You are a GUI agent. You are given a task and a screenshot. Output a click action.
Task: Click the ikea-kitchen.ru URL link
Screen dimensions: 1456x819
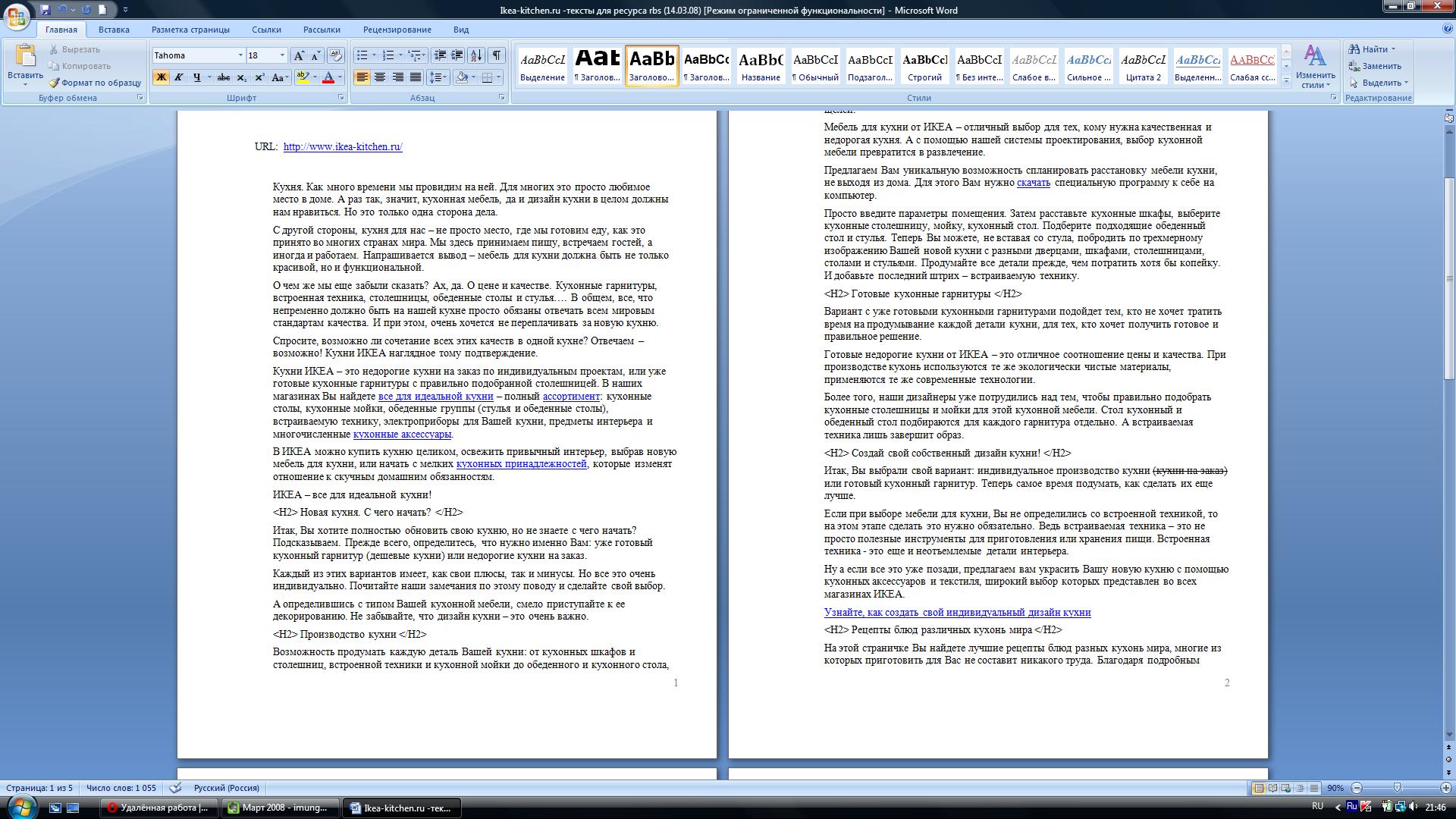343,147
